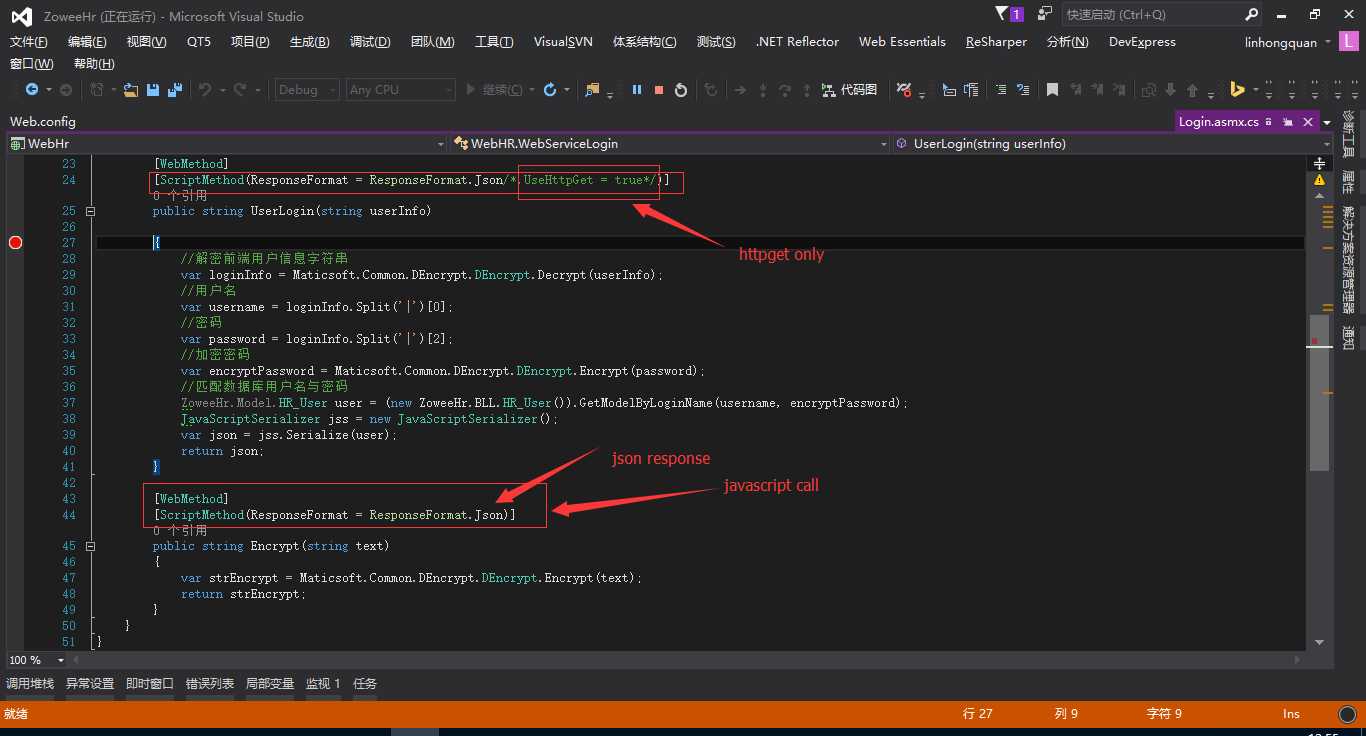Click the feedback icon next to notifications
1366x736 pixels.
click(x=1045, y=14)
